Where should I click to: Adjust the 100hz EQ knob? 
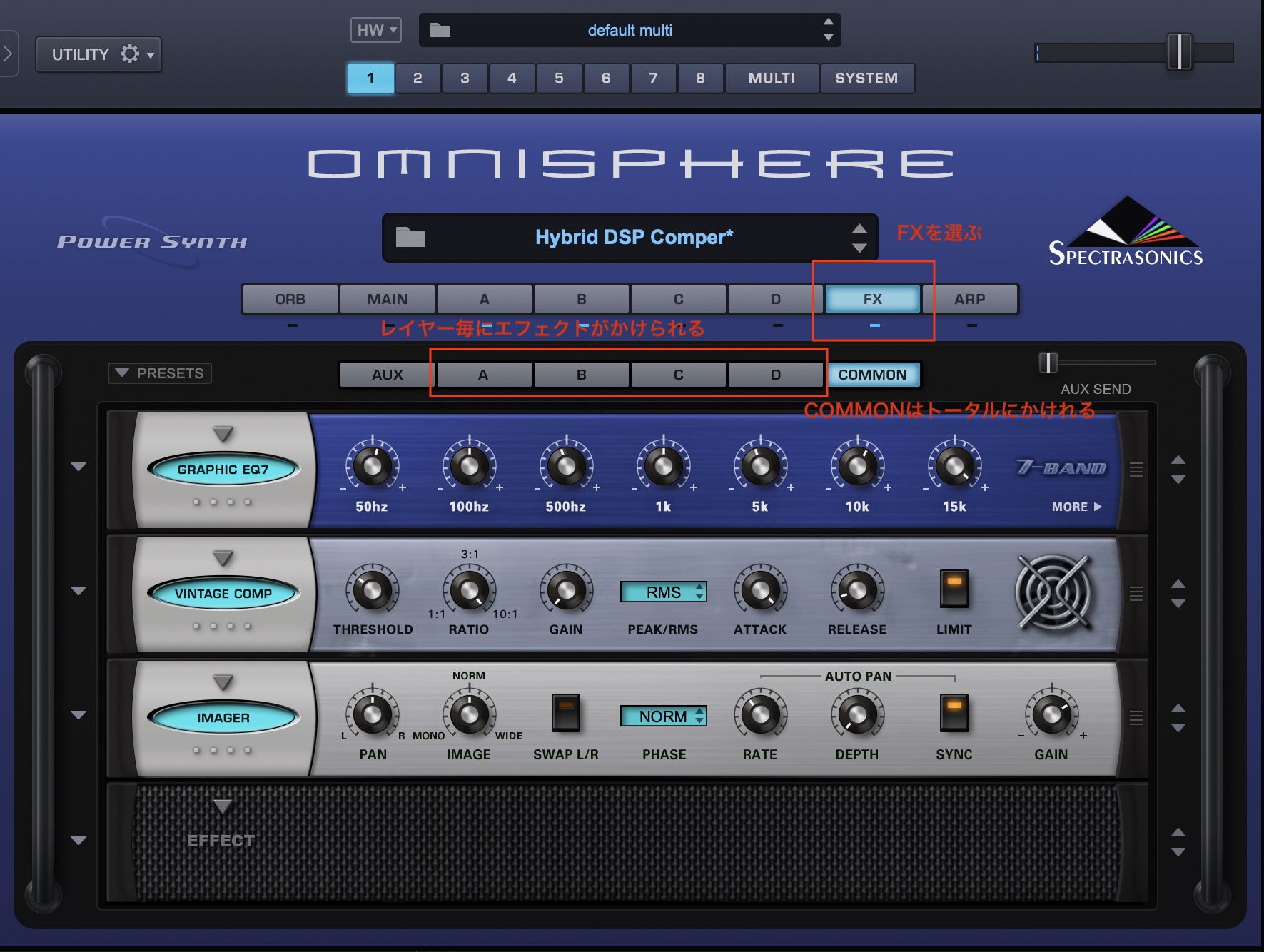[469, 466]
